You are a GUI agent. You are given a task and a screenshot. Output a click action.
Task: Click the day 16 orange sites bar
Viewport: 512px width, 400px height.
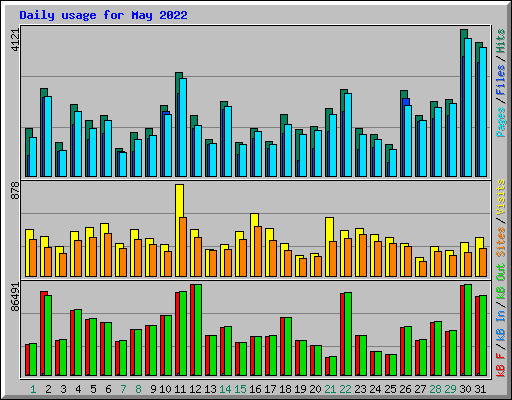click(x=258, y=251)
